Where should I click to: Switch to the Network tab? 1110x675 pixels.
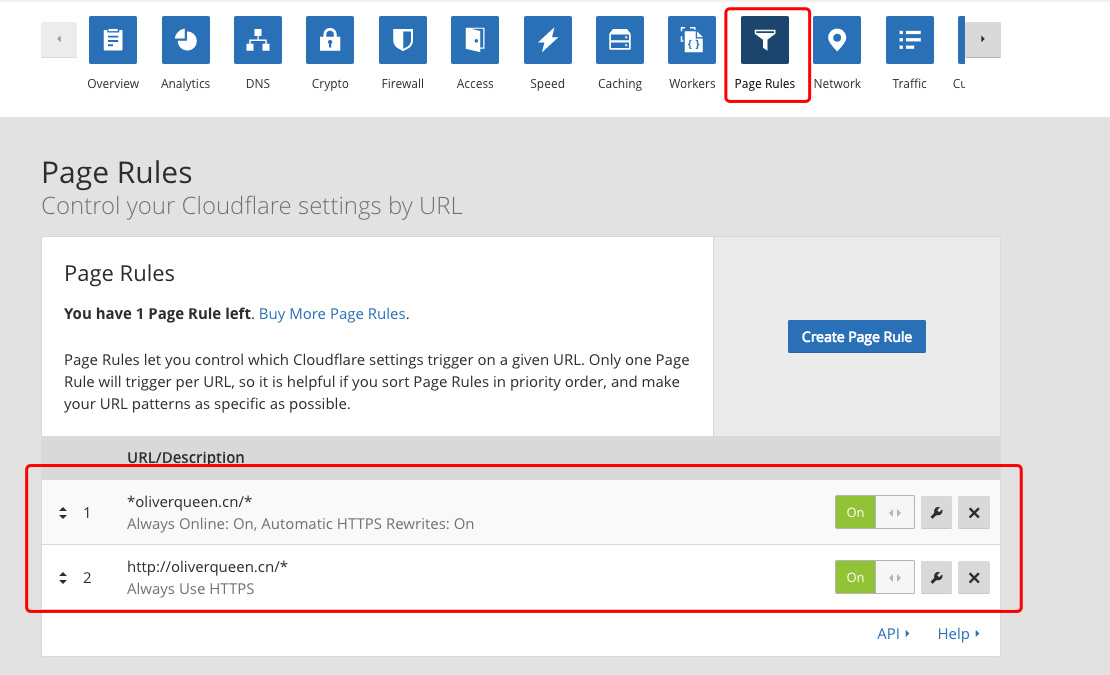[837, 53]
